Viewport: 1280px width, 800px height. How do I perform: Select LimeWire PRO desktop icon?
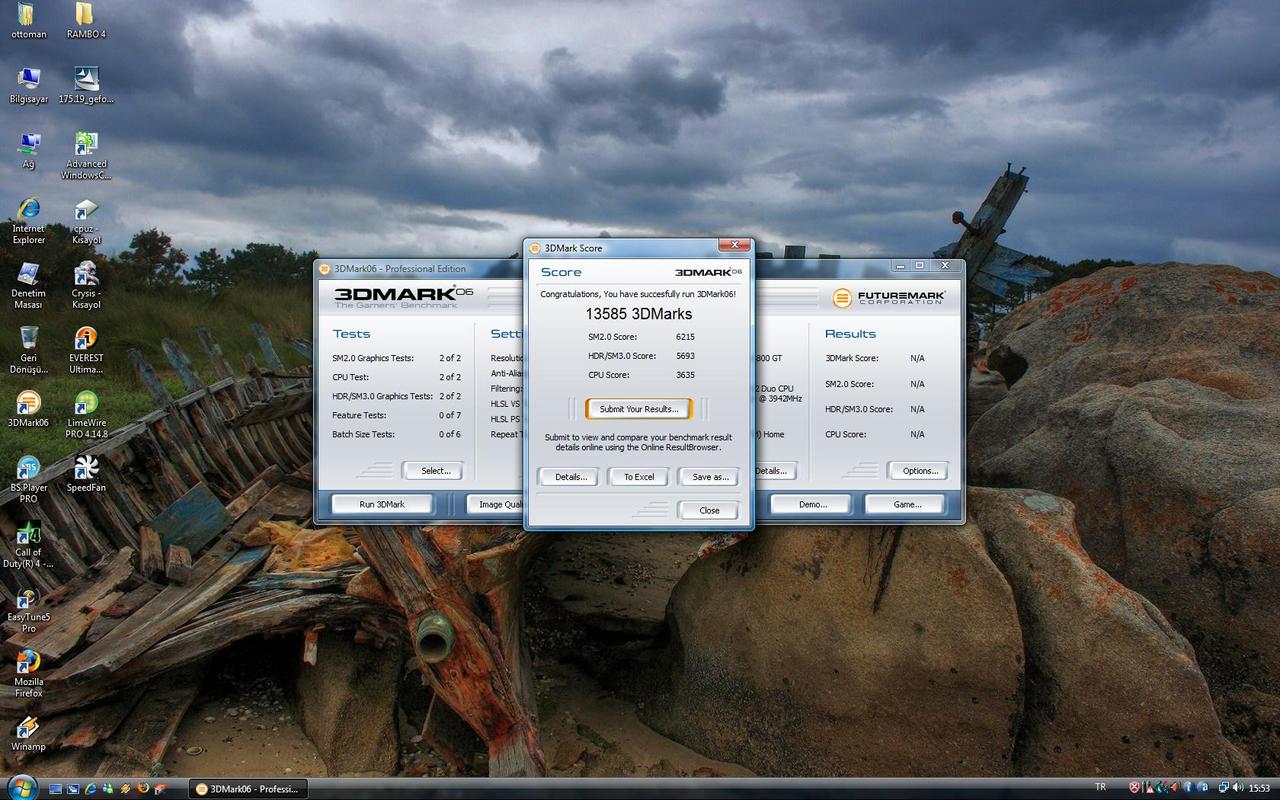86,415
